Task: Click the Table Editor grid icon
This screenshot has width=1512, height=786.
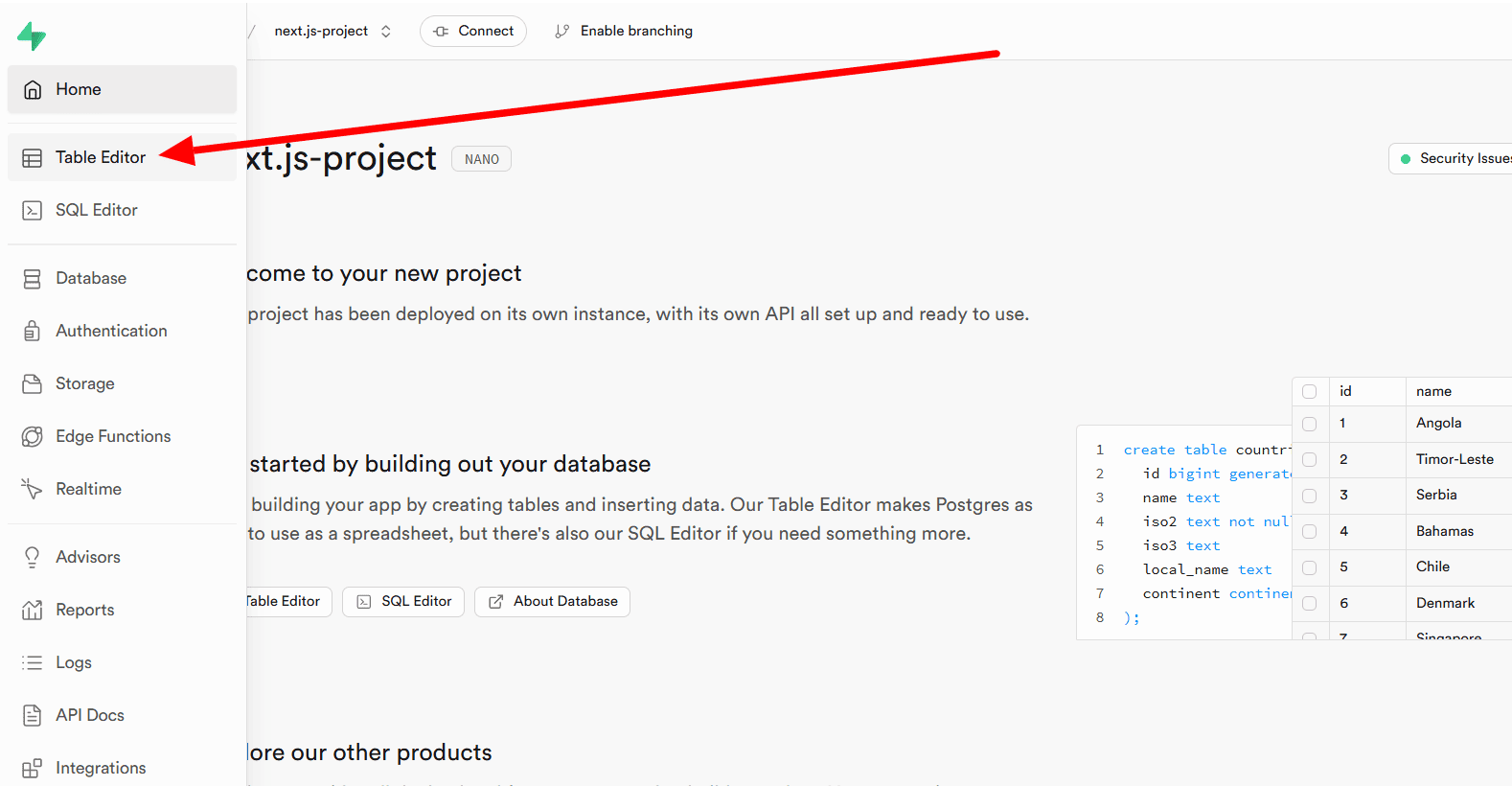Action: click(x=33, y=157)
